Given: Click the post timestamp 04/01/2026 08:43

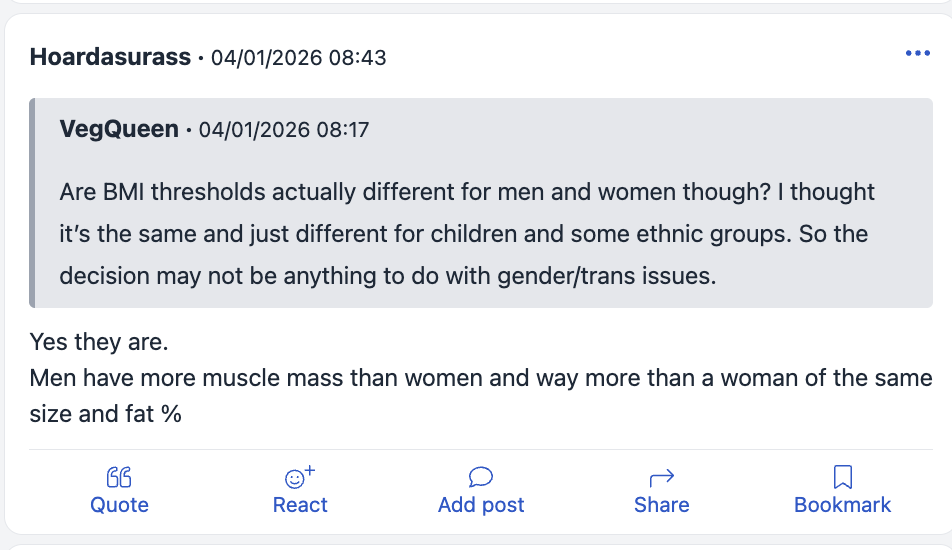Looking at the screenshot, I should [x=298, y=58].
